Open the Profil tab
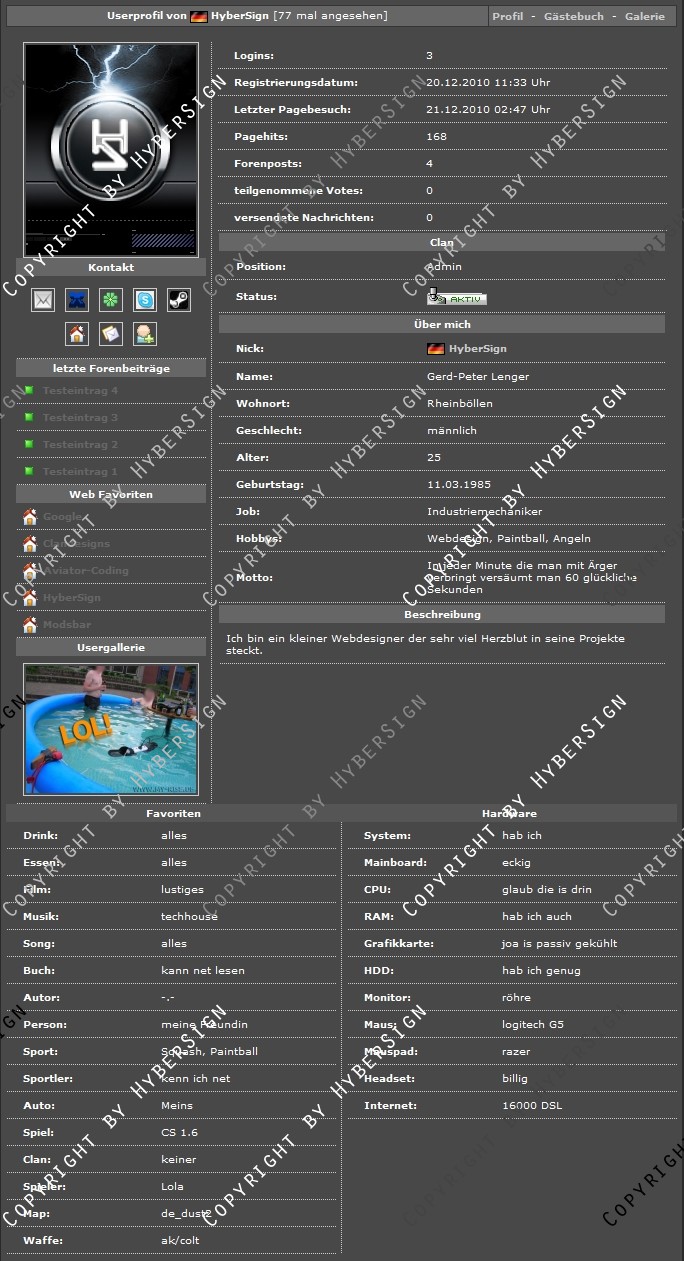Viewport: 684px width, 1261px height. [508, 17]
